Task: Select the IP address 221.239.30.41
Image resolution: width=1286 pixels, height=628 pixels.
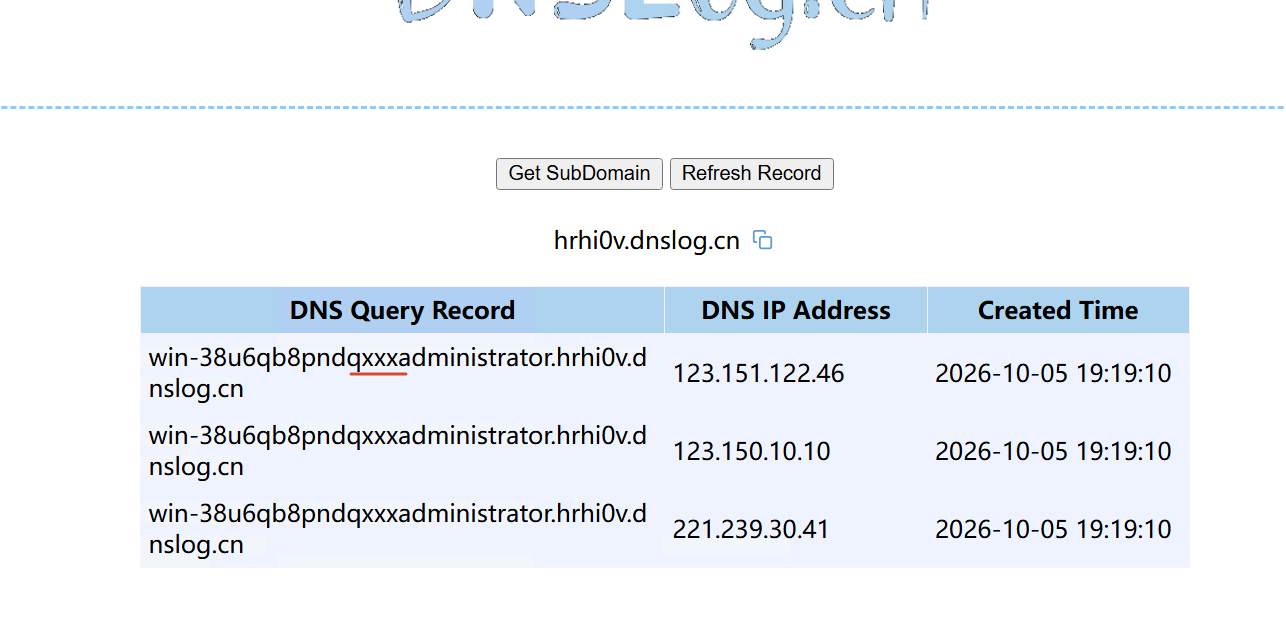Action: (x=751, y=529)
